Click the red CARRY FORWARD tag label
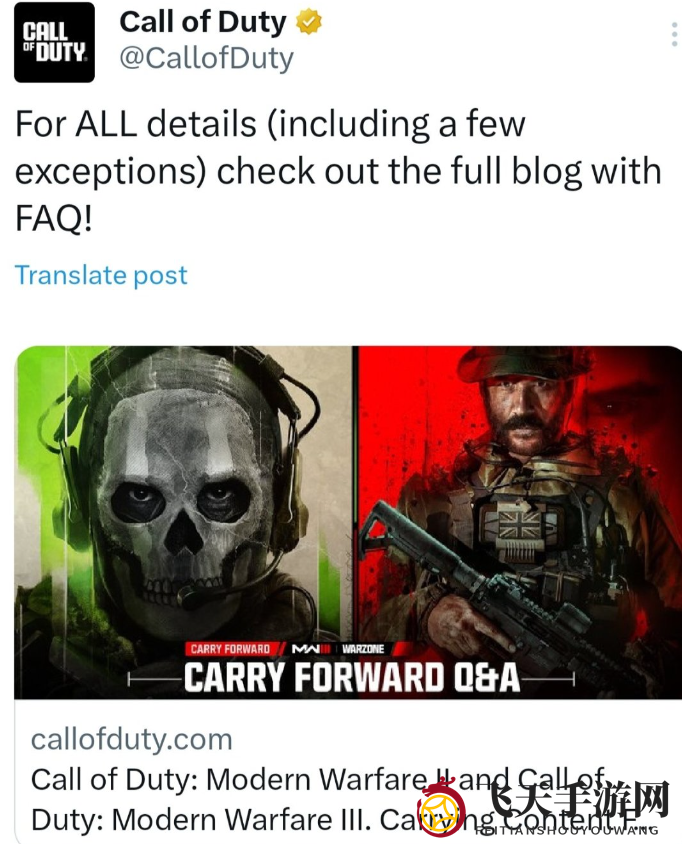This screenshot has height=844, width=682. point(230,649)
